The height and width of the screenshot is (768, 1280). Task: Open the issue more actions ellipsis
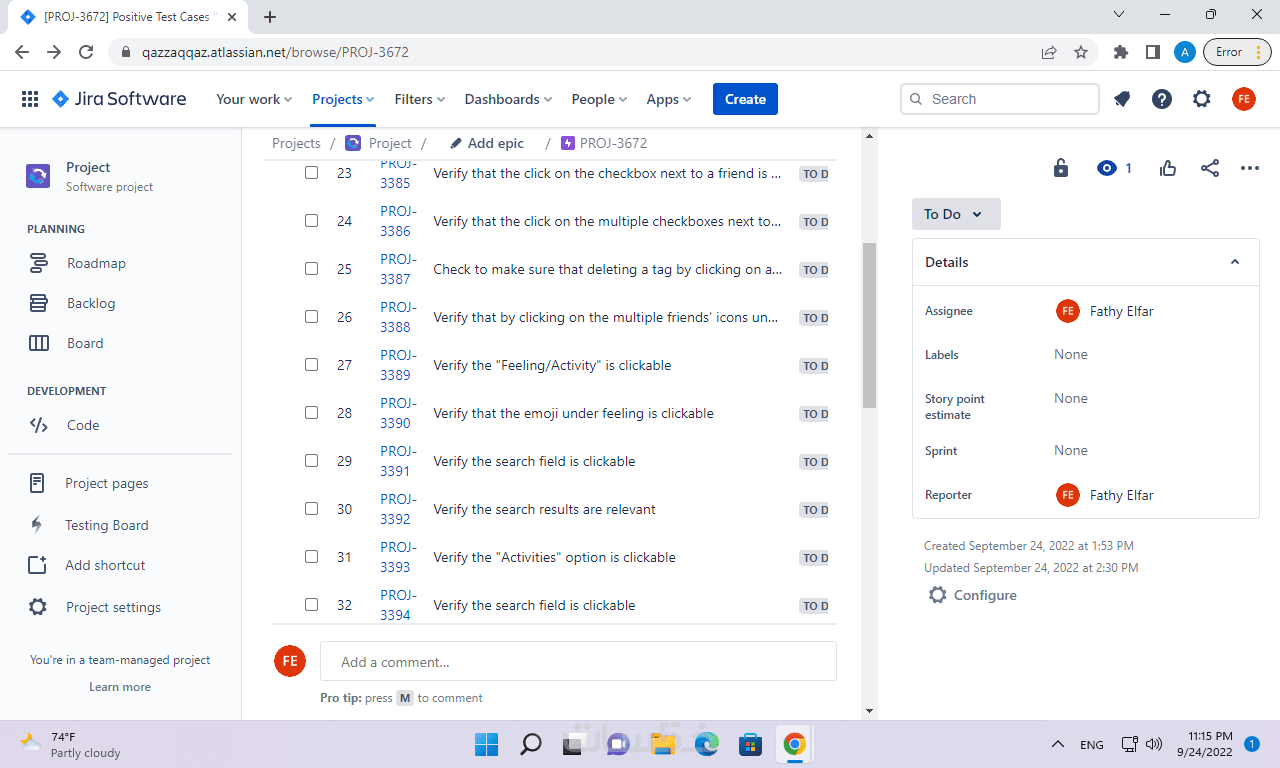pos(1250,168)
